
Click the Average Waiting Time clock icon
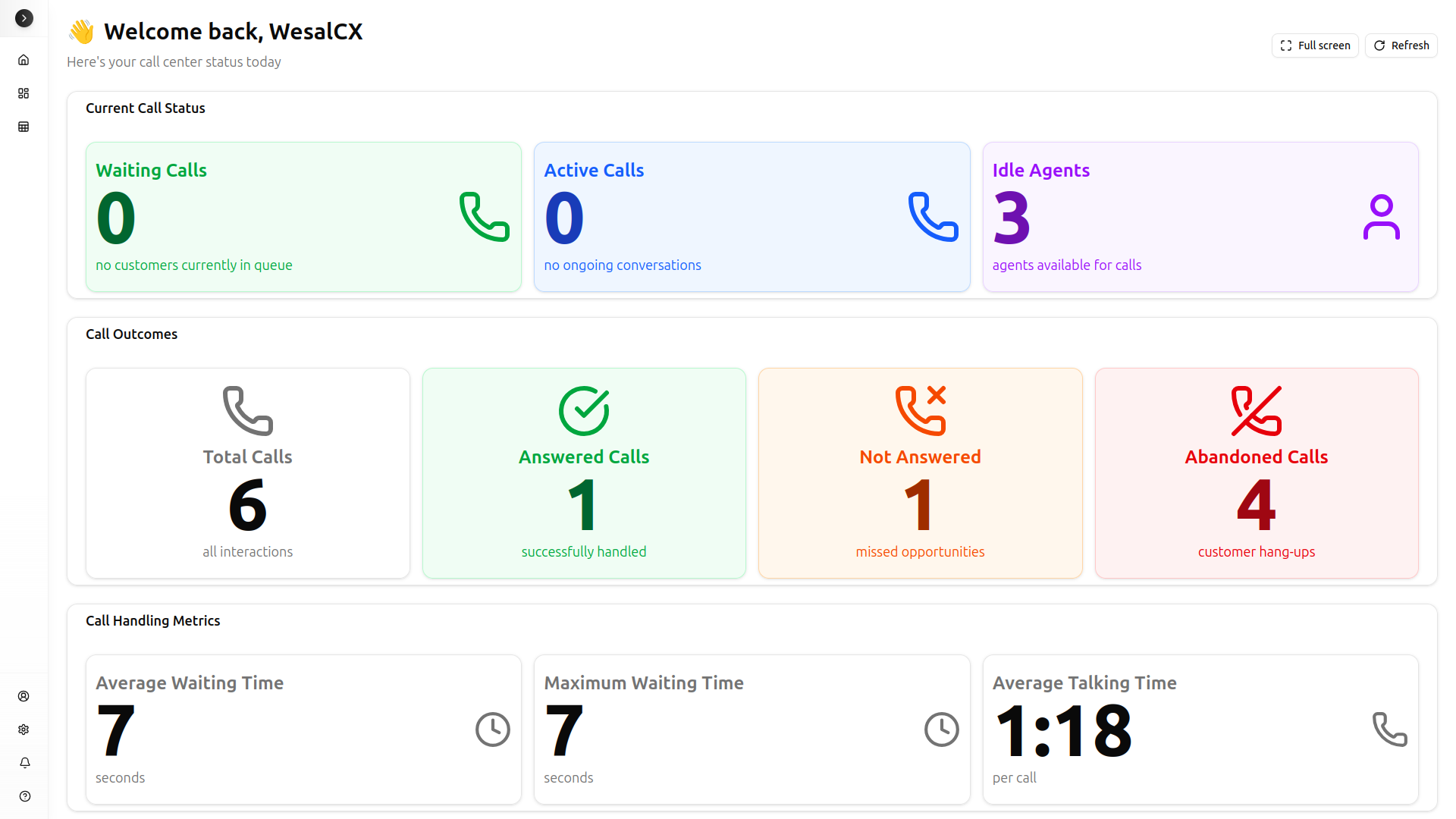pyautogui.click(x=492, y=730)
